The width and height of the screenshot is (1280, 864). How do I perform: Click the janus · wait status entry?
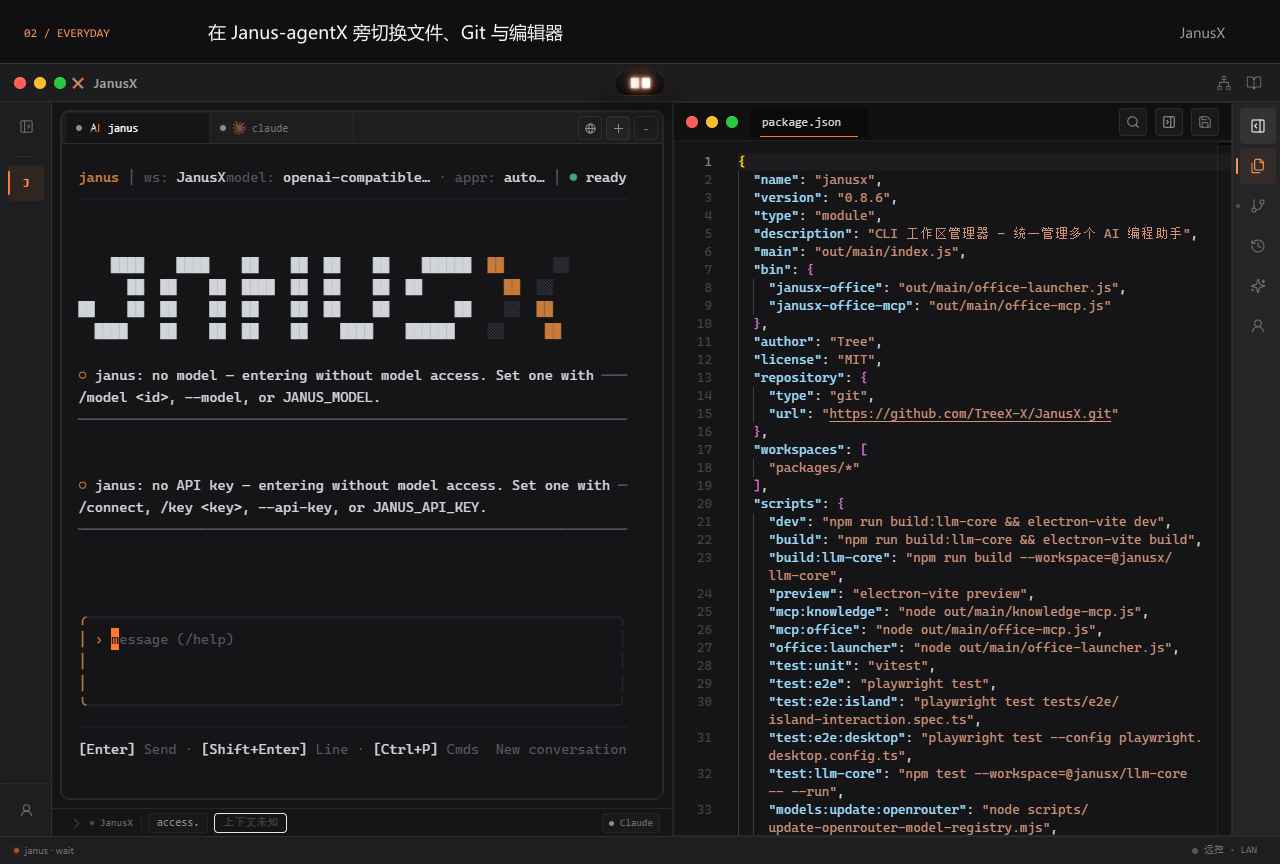43,850
